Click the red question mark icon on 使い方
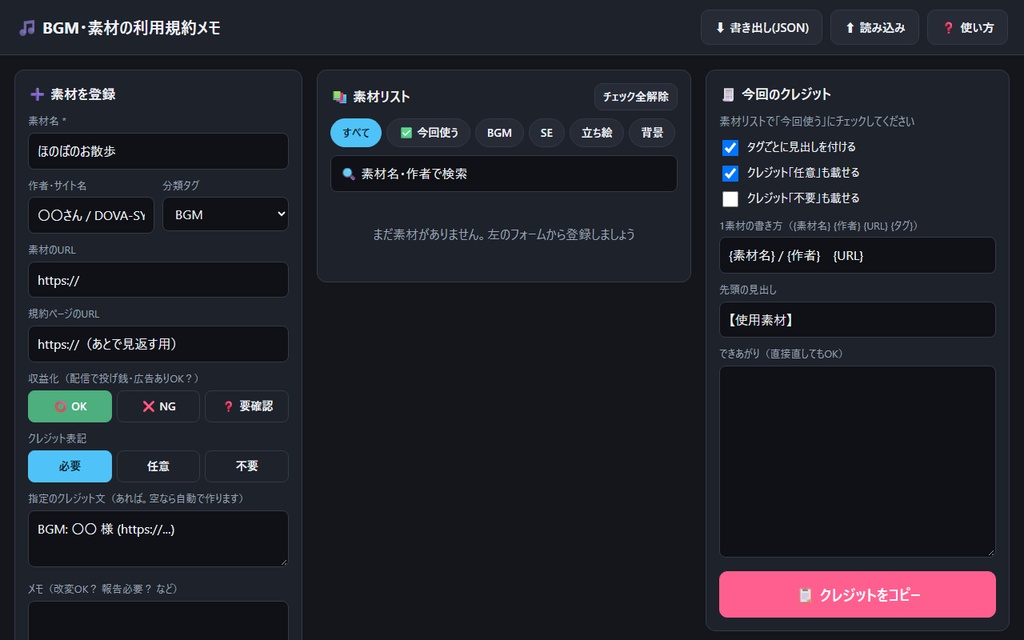1024x640 pixels. coord(948,27)
